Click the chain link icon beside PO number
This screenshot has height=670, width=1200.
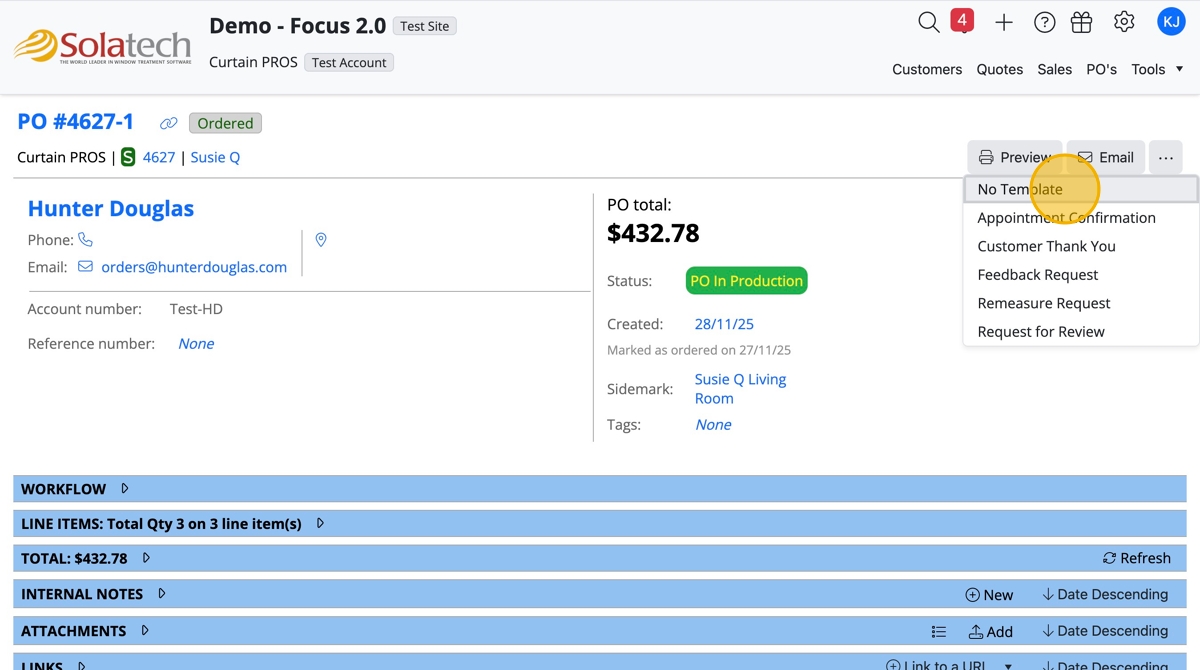point(169,124)
